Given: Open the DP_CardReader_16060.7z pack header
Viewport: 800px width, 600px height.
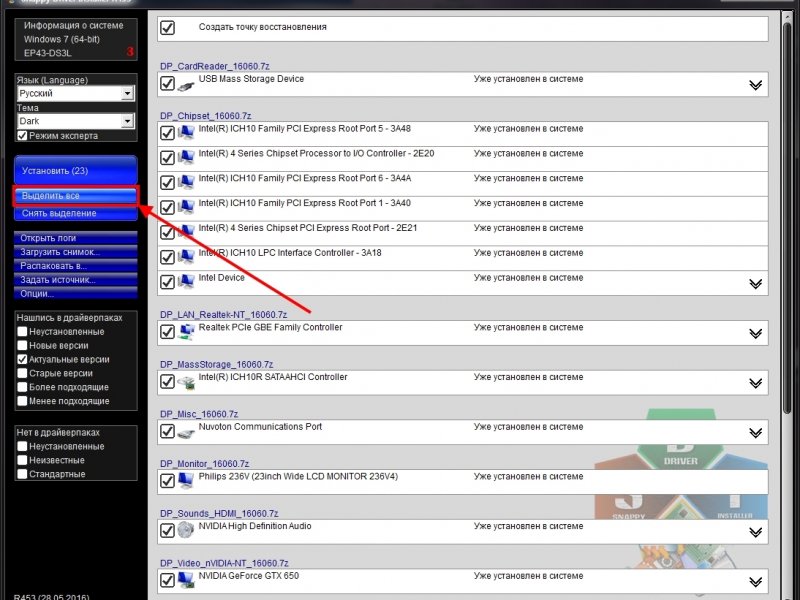Looking at the screenshot, I should coord(215,66).
